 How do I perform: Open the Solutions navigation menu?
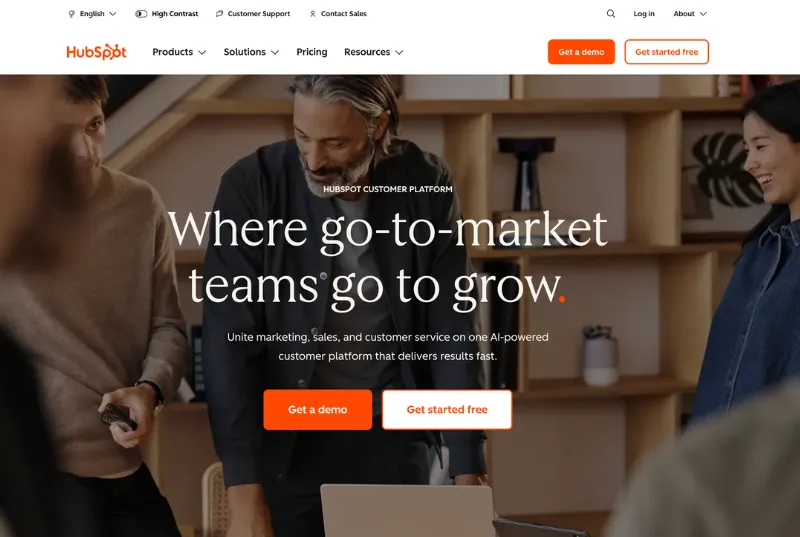pos(251,52)
